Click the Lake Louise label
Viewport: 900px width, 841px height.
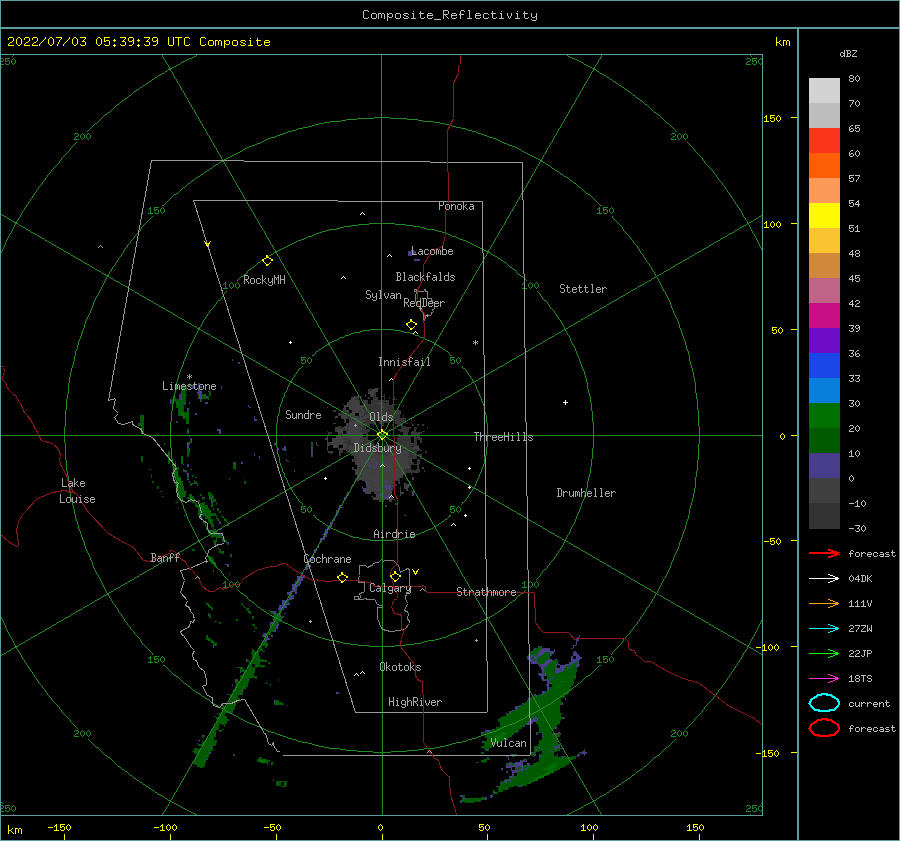coord(77,491)
